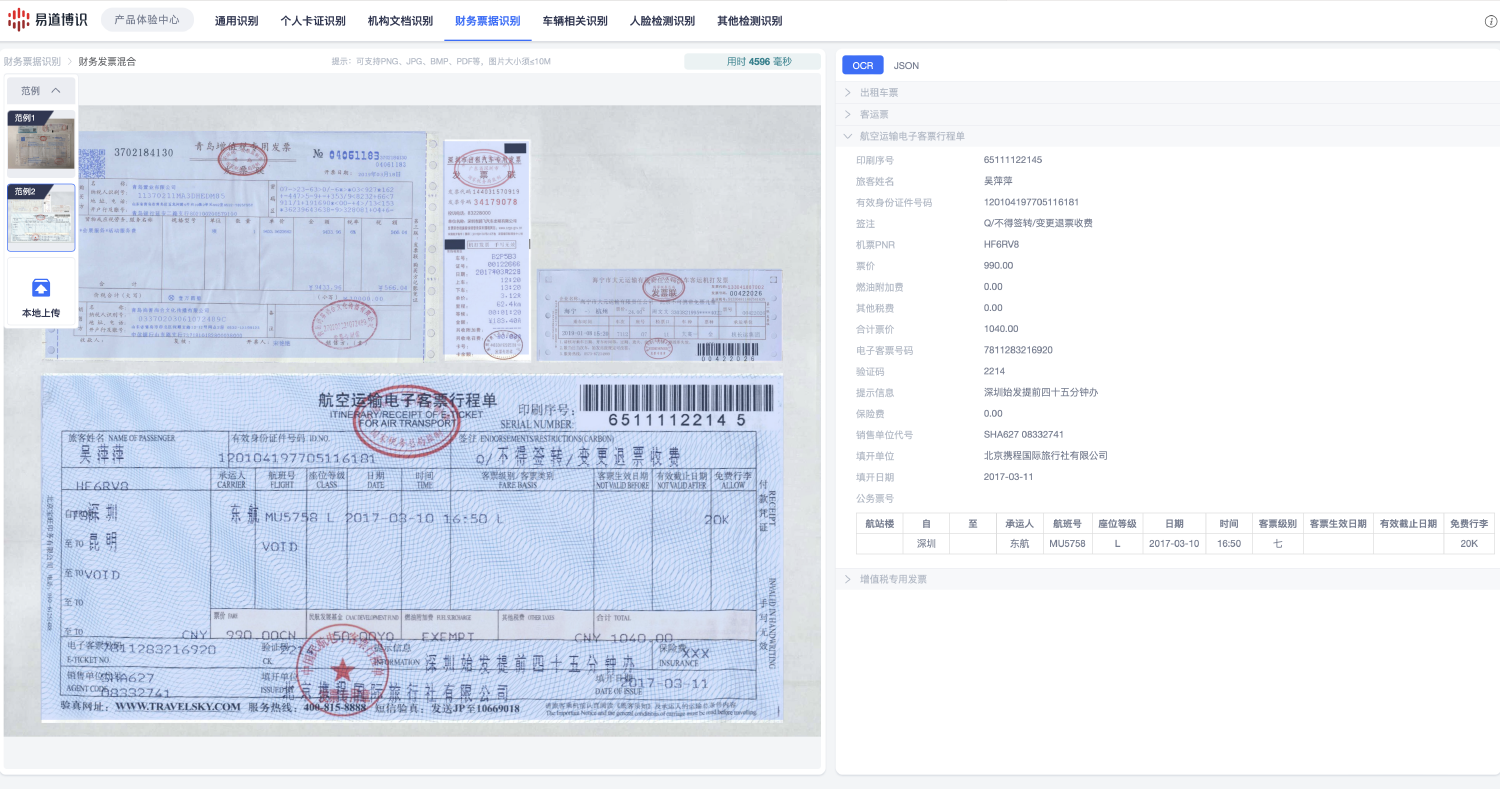Screen dimensions: 1500x789
Task: Click the local upload cloud icon
Action: (x=41, y=288)
